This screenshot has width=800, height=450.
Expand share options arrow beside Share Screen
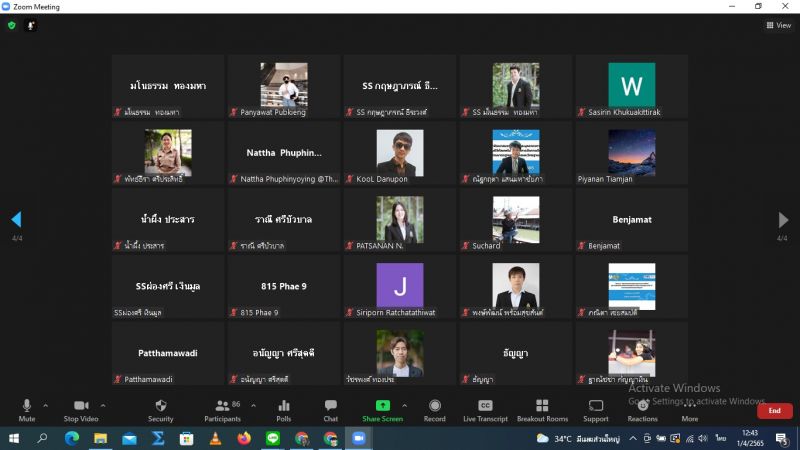[x=405, y=406]
